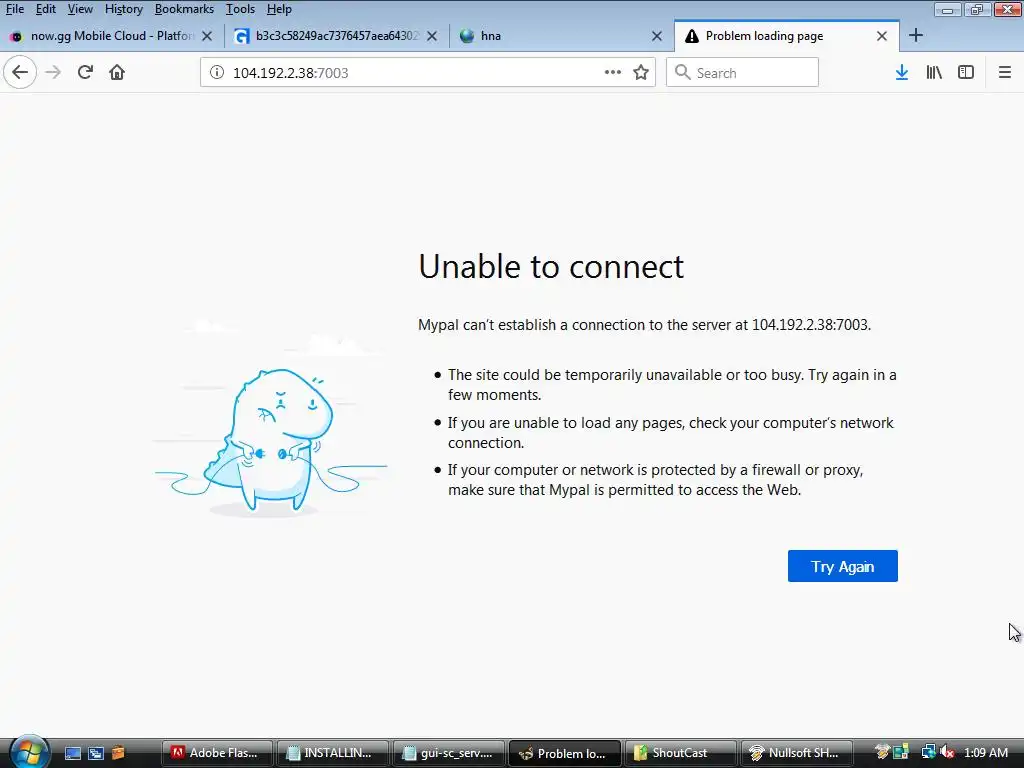
Task: Open the downloads panel
Action: [902, 72]
